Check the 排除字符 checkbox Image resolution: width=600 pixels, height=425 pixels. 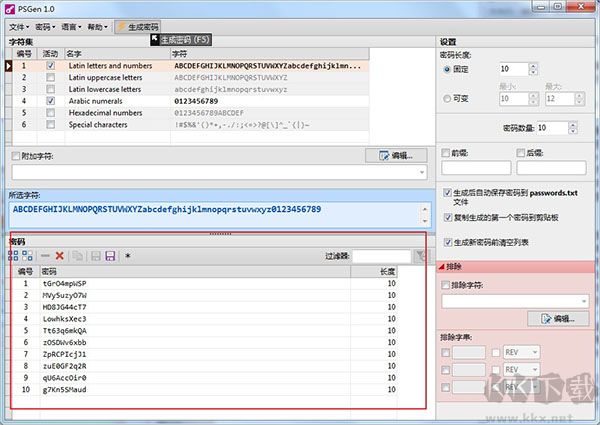tap(445, 285)
